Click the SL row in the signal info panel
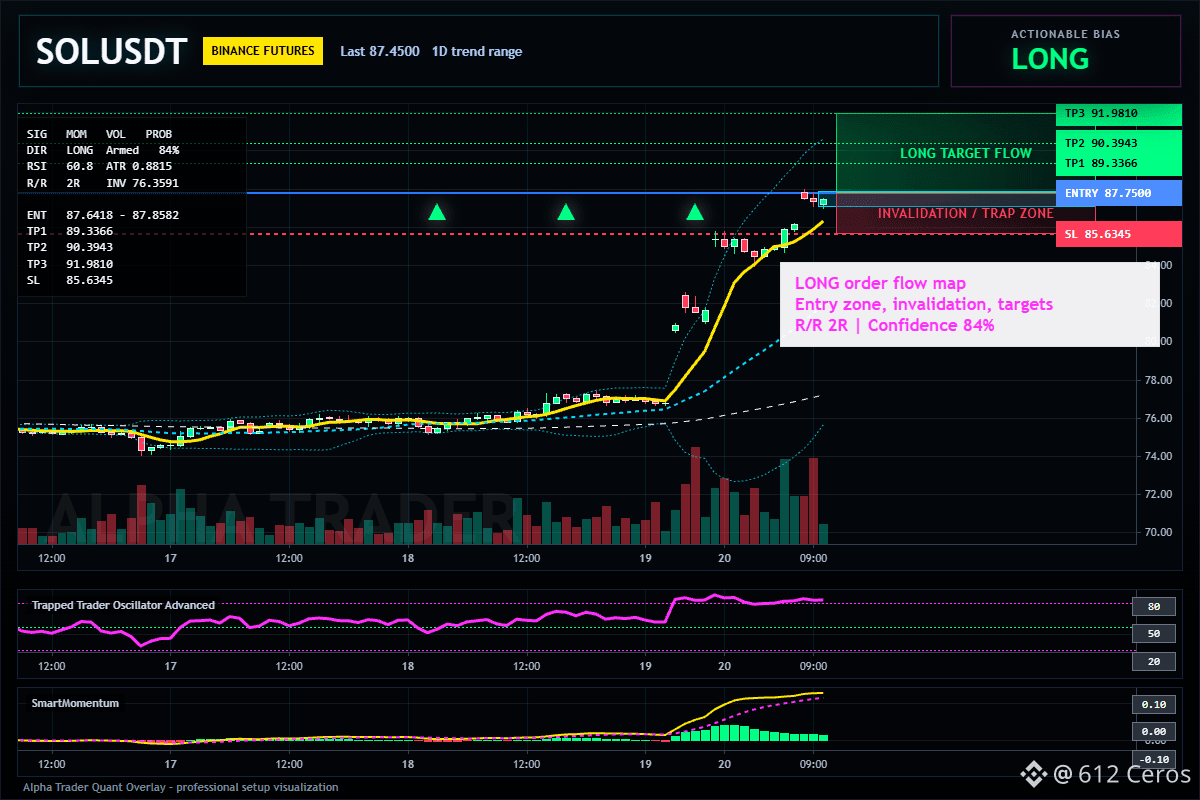Viewport: 1200px width, 800px height. point(70,280)
